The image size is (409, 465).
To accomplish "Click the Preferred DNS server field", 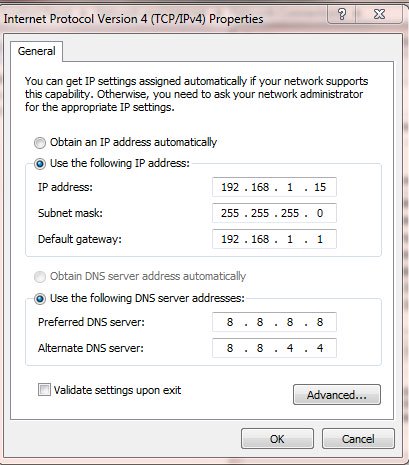I will [x=274, y=322].
